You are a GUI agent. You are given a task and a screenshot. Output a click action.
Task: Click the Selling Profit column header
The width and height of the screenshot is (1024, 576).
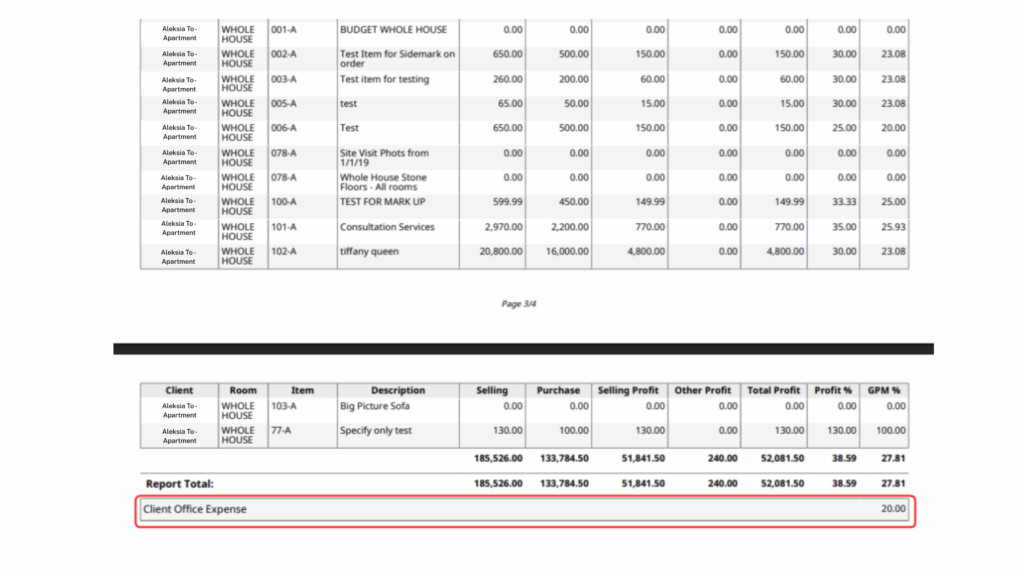[x=628, y=390]
